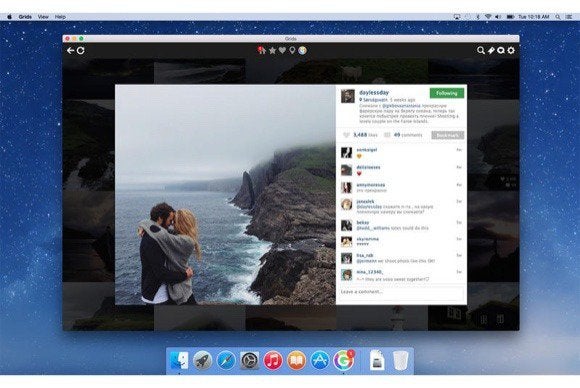Viewport: 580px width, 388px height.
Task: Open the profile avatar icon in the toolbar
Action: coord(302,50)
